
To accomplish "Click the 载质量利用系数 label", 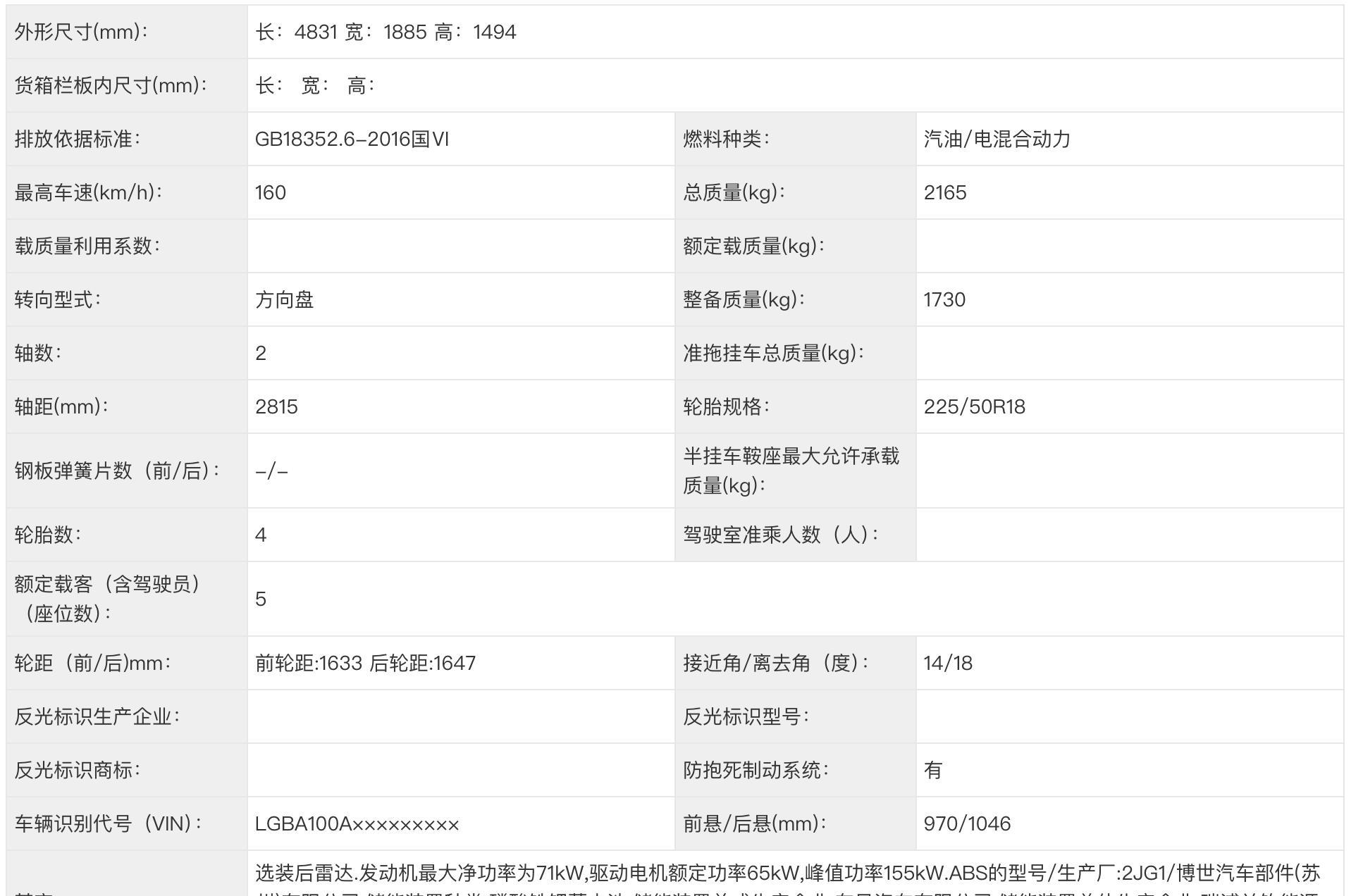I will click(87, 247).
